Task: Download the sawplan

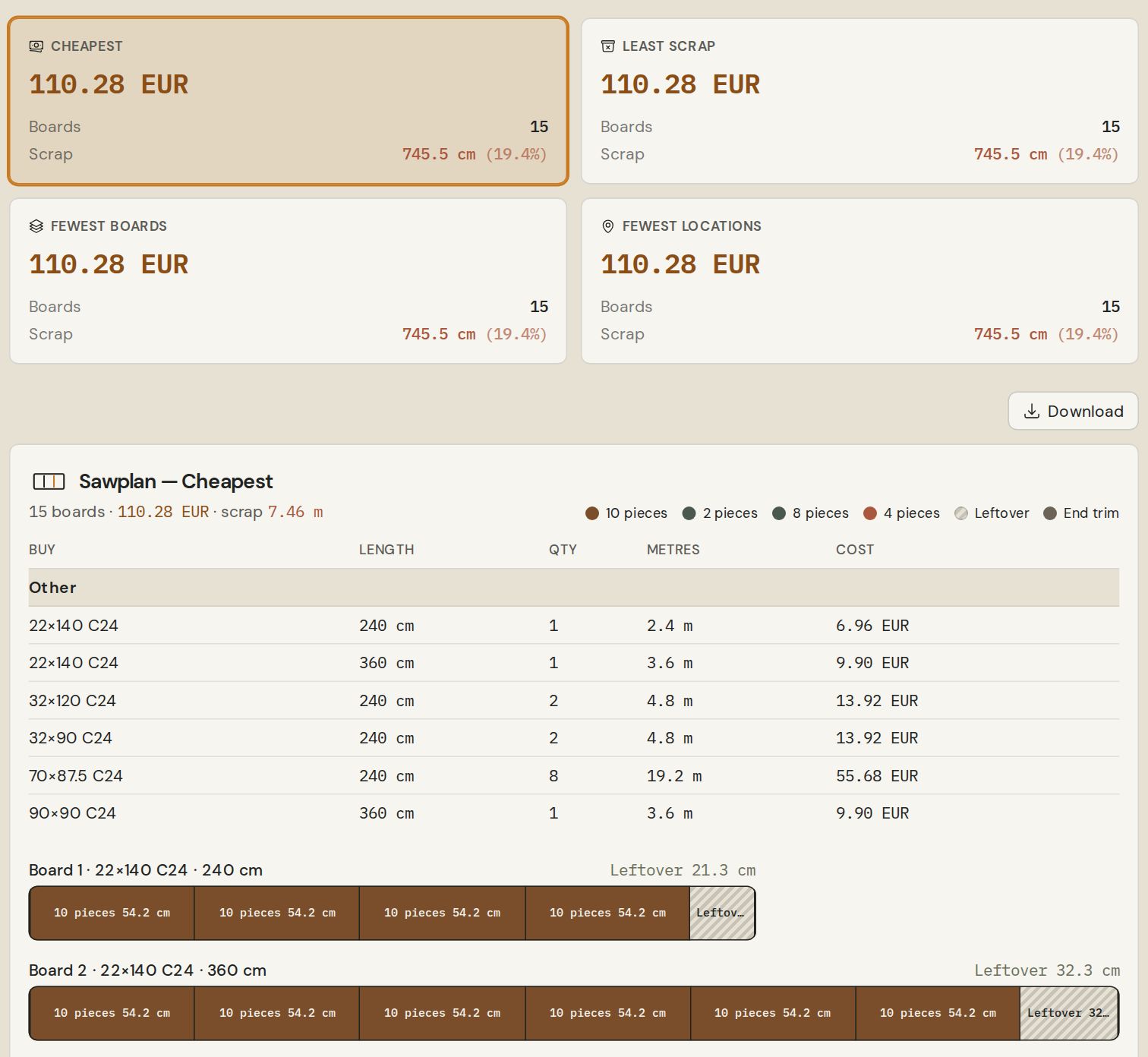Action: click(x=1073, y=412)
